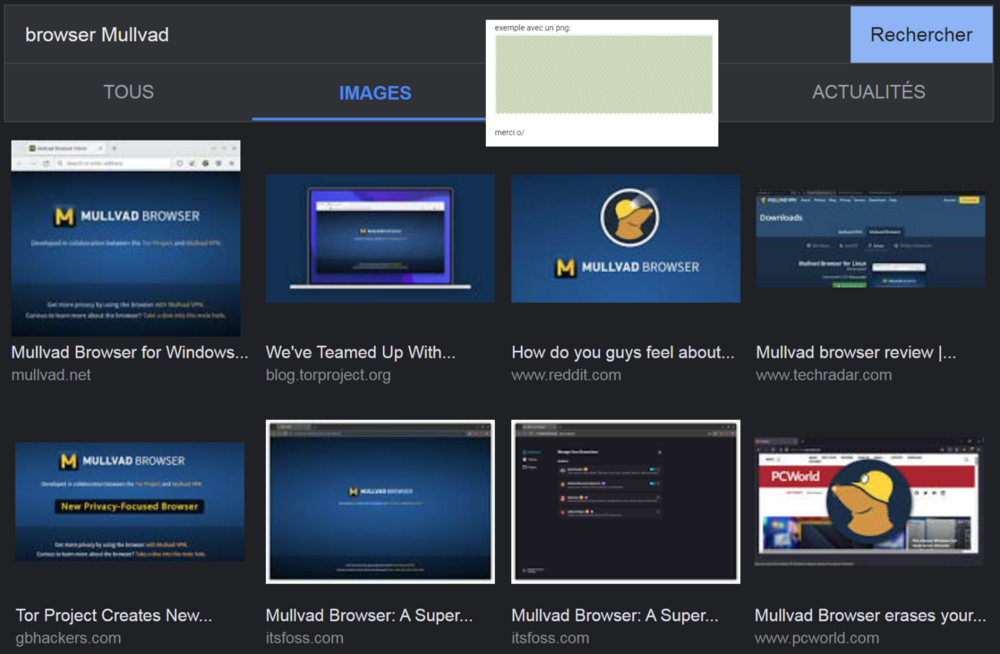This screenshot has width=1000, height=654.
Task: Open the itsfoss dark extensions screenshot thumbnail
Action: tap(626, 502)
